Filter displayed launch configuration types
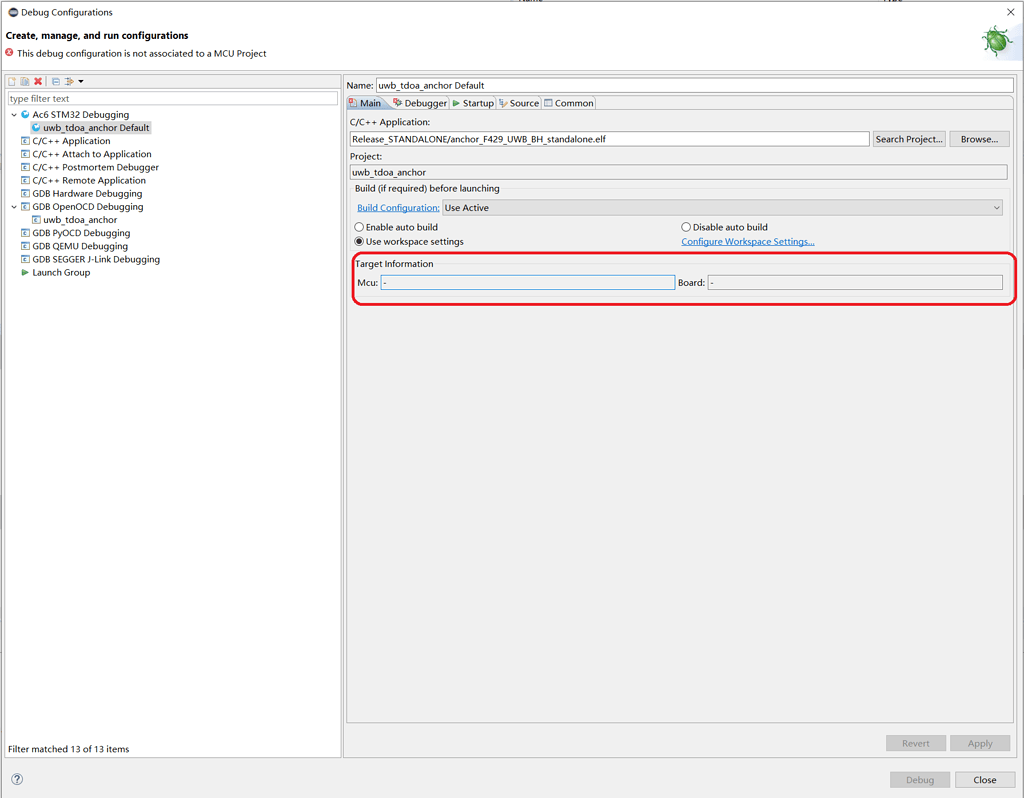Screen dimensions: 1024x798 [x=68, y=81]
